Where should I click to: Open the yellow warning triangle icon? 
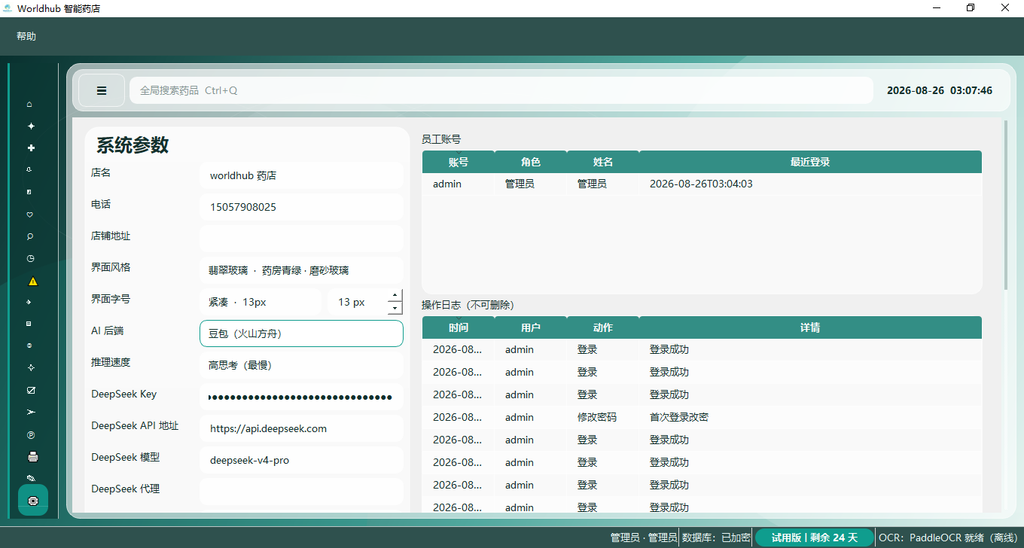(x=33, y=282)
